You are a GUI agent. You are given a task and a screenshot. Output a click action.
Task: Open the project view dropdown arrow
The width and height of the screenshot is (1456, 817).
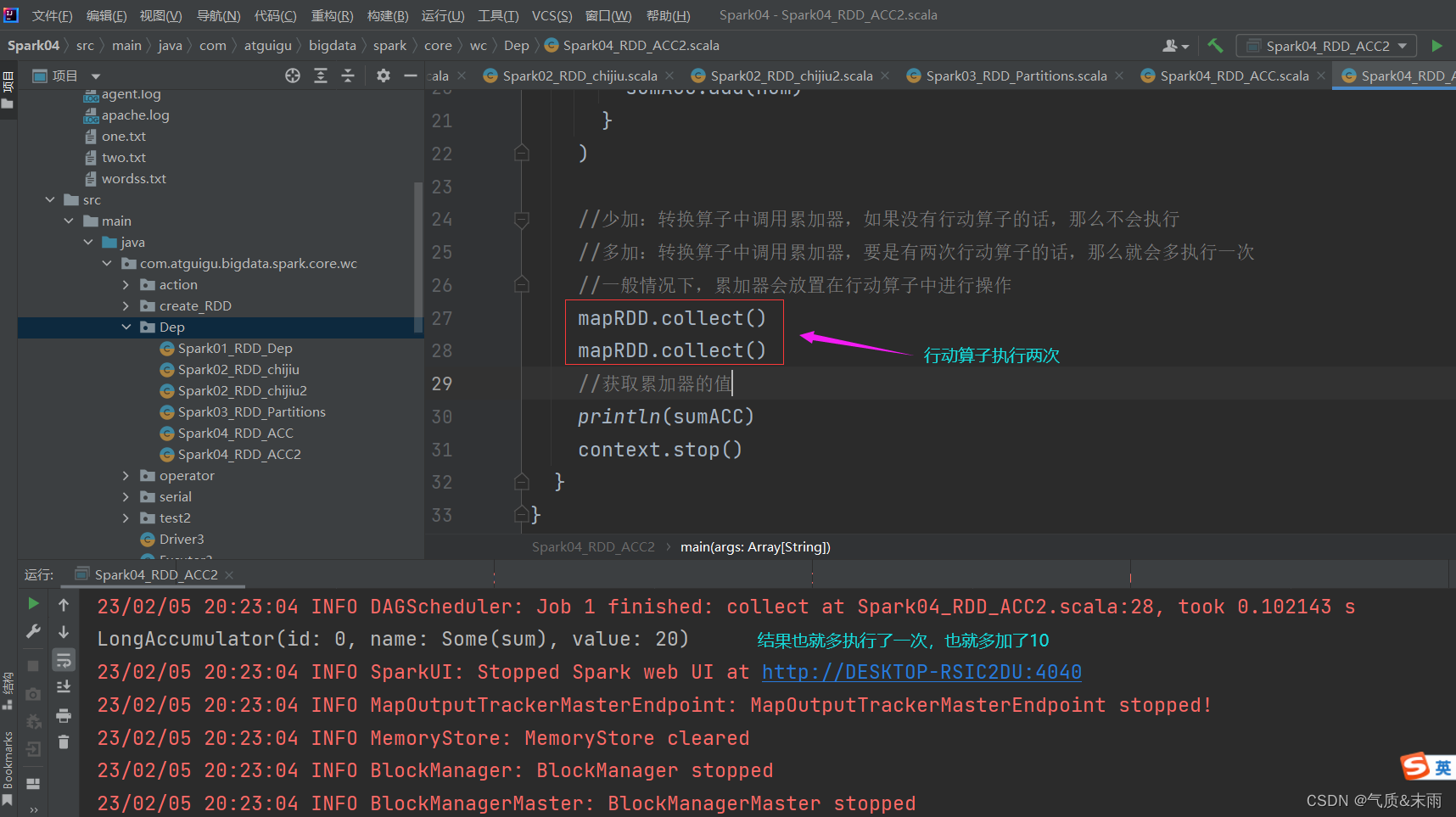(x=96, y=76)
